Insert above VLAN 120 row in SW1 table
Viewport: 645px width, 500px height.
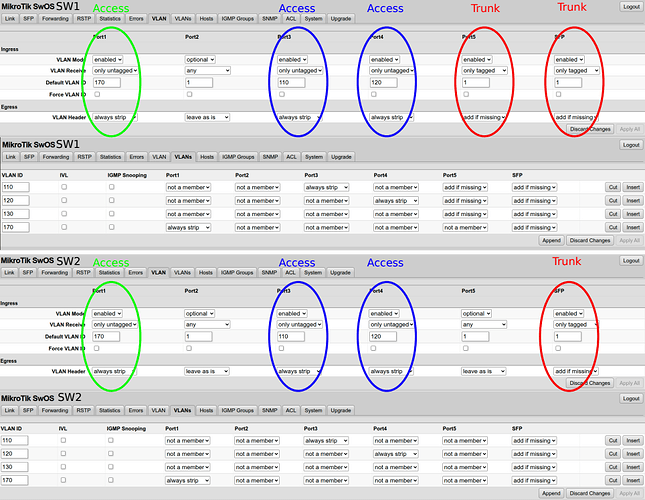click(633, 201)
